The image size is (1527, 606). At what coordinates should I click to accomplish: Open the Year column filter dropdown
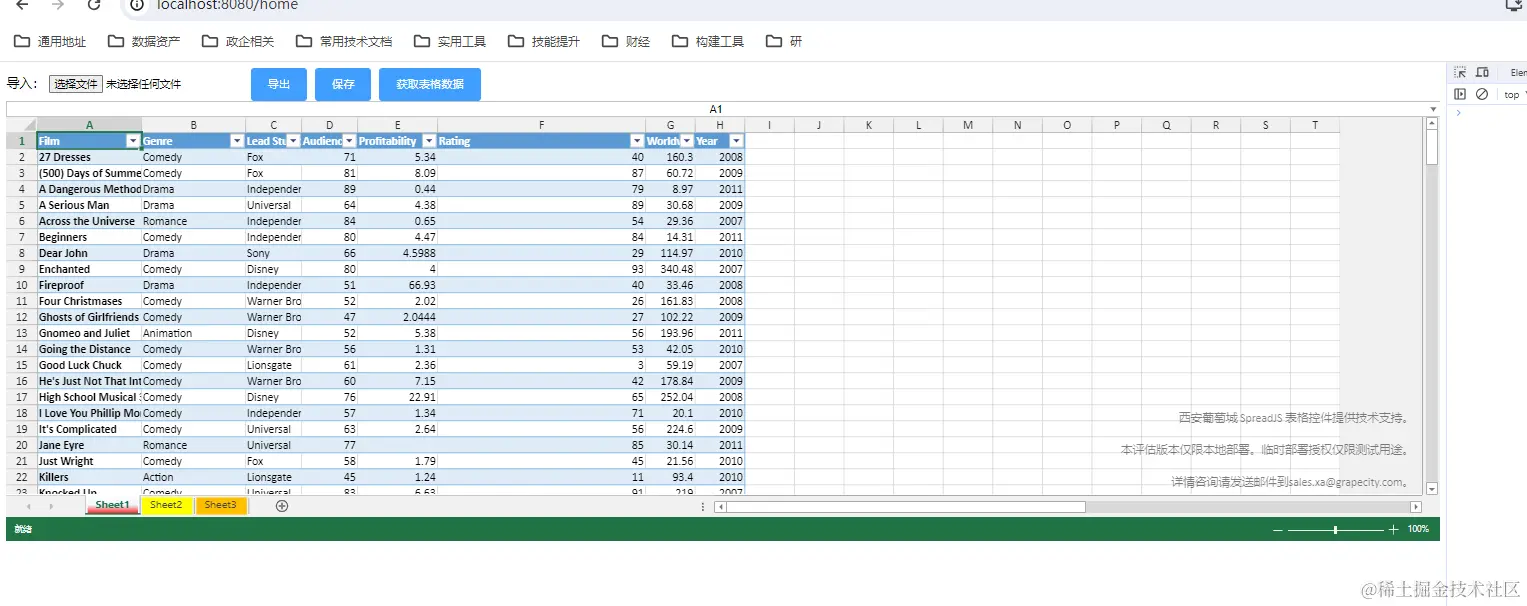pyautogui.click(x=737, y=141)
